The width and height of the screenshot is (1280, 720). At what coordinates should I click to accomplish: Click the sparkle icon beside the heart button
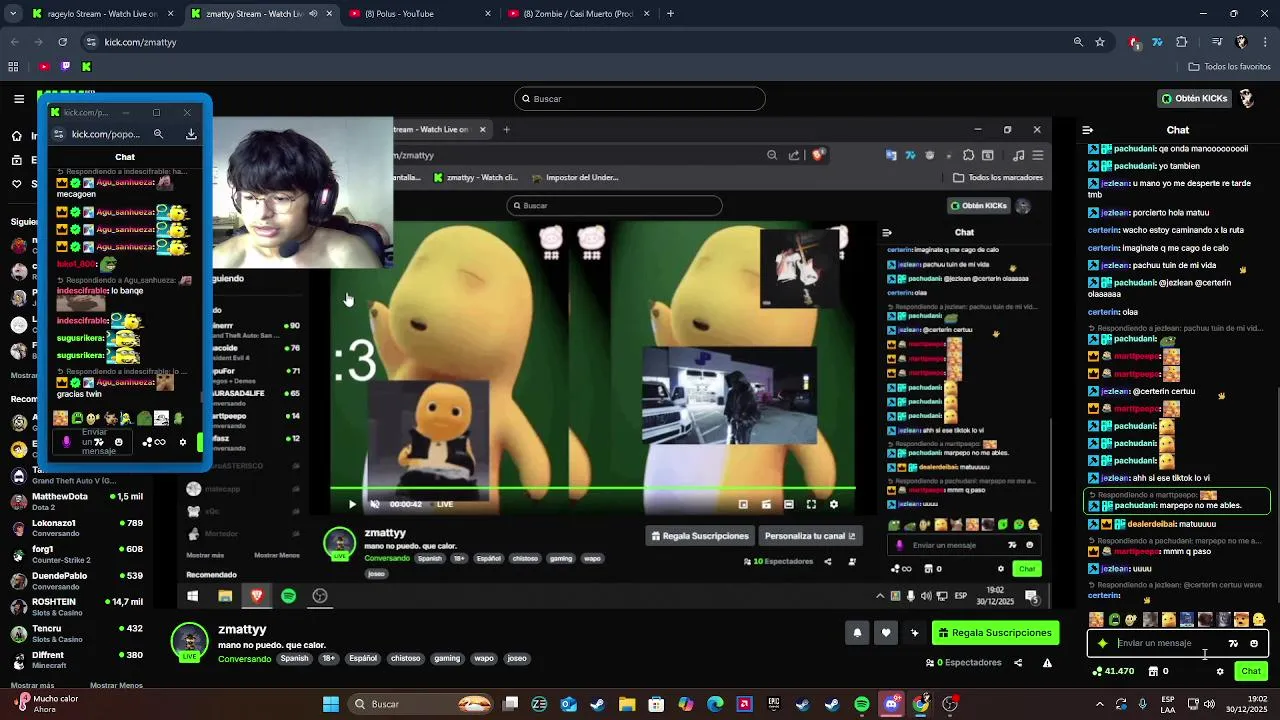914,633
